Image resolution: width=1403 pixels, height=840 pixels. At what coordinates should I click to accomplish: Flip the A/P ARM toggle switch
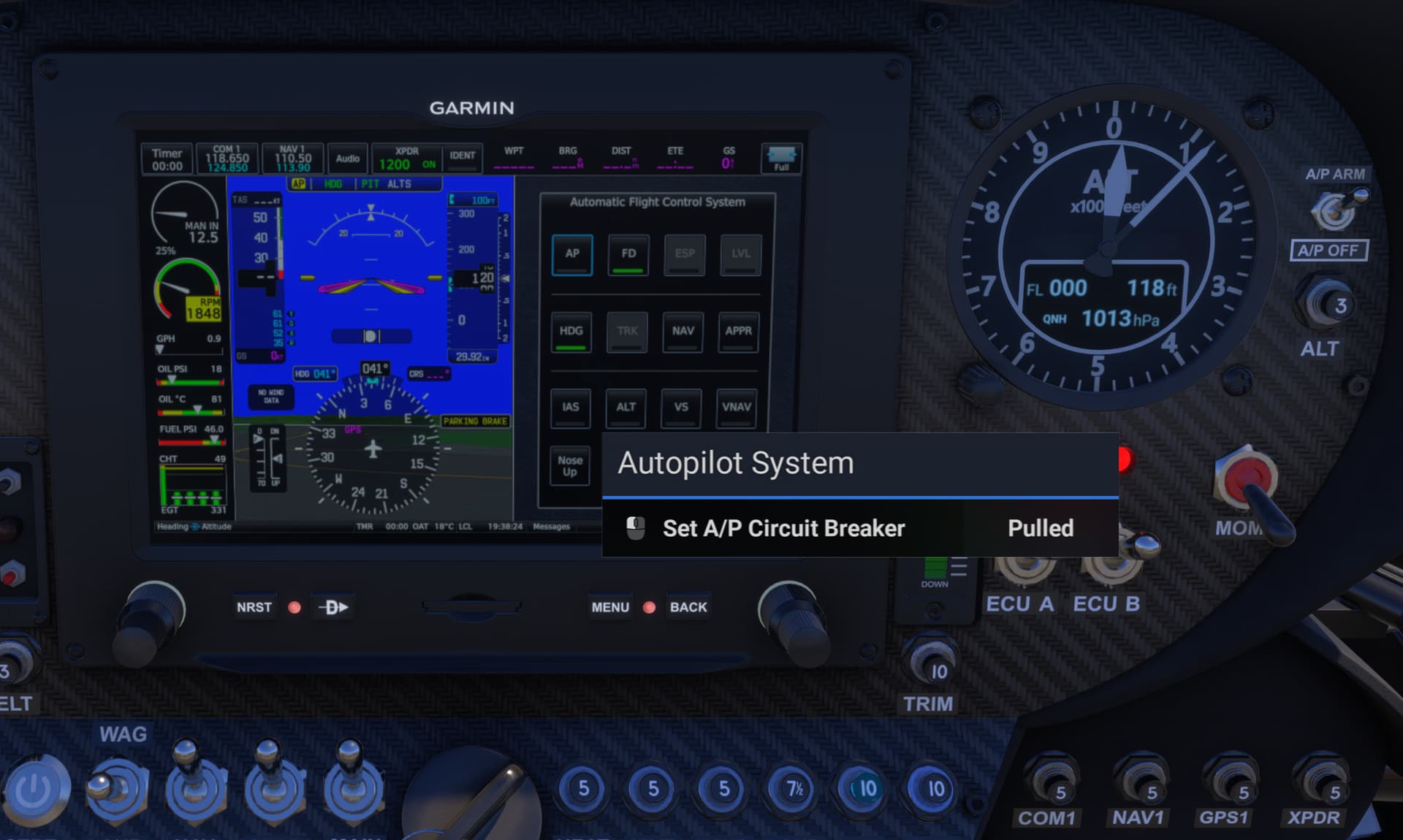coord(1339,210)
